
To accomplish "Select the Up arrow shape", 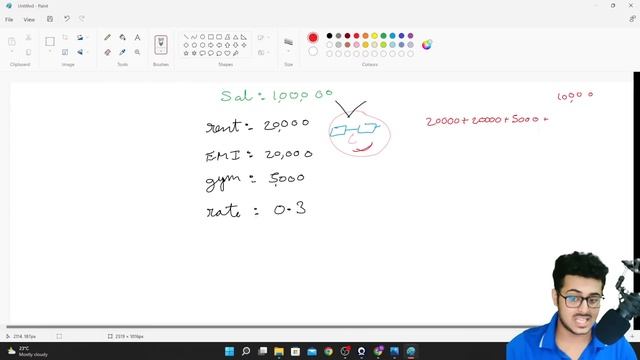I will (227, 45).
